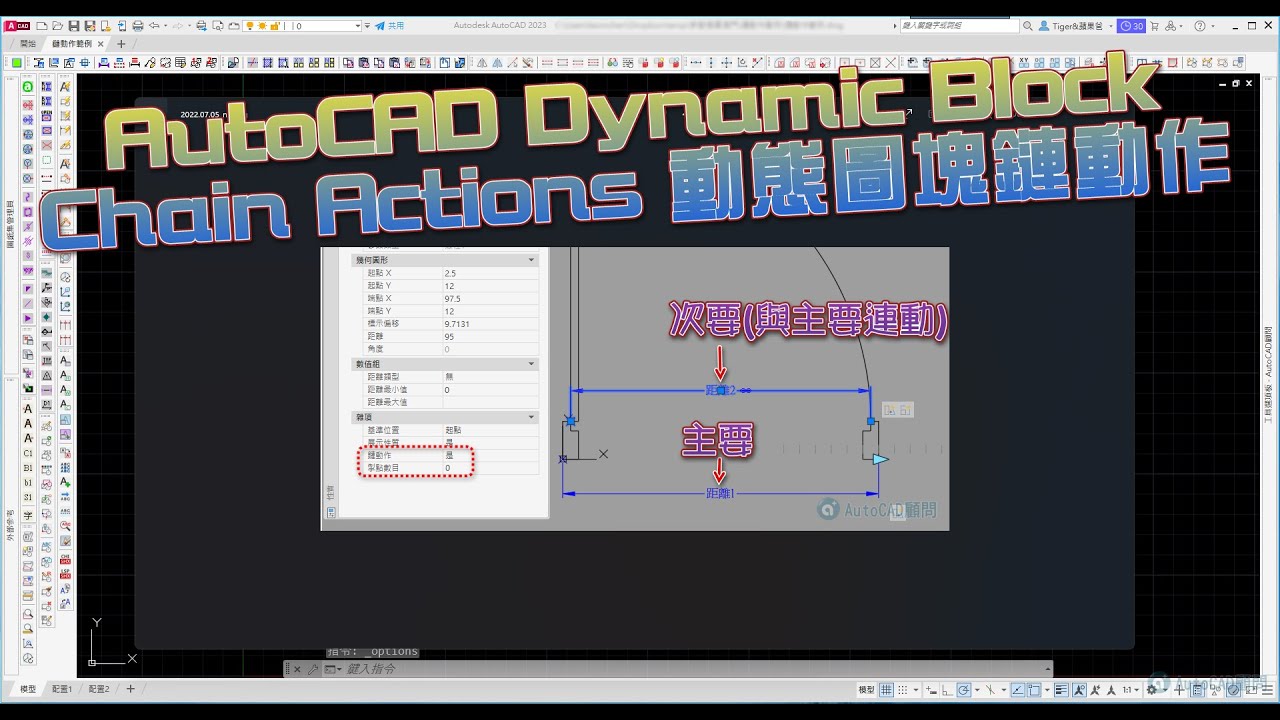Click the blue 30 trial days button
The width and height of the screenshot is (1280, 720).
coord(1131,25)
